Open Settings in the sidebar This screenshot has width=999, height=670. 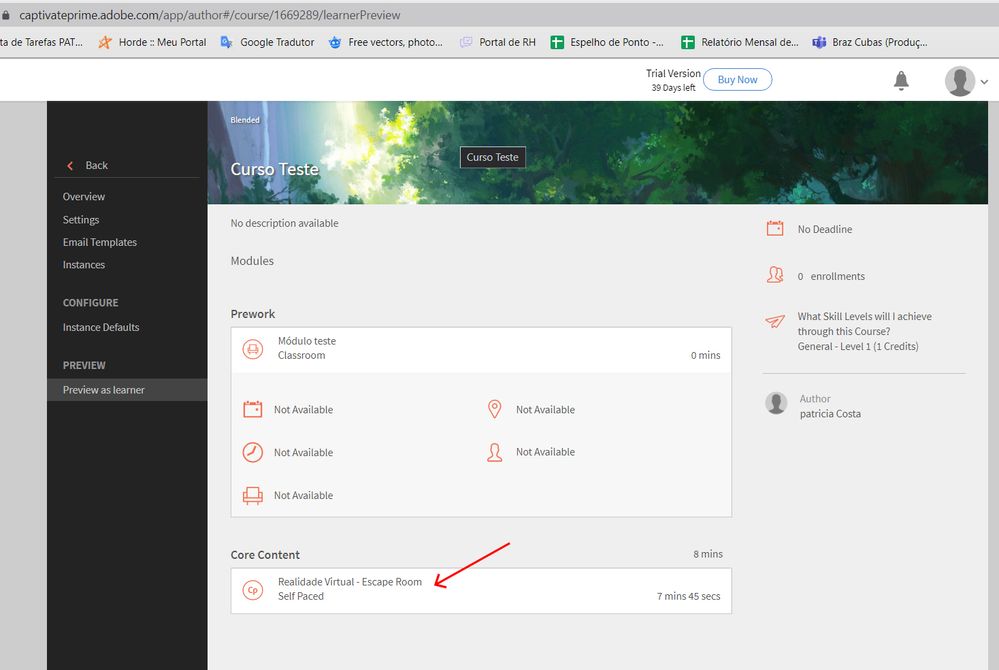pos(81,220)
